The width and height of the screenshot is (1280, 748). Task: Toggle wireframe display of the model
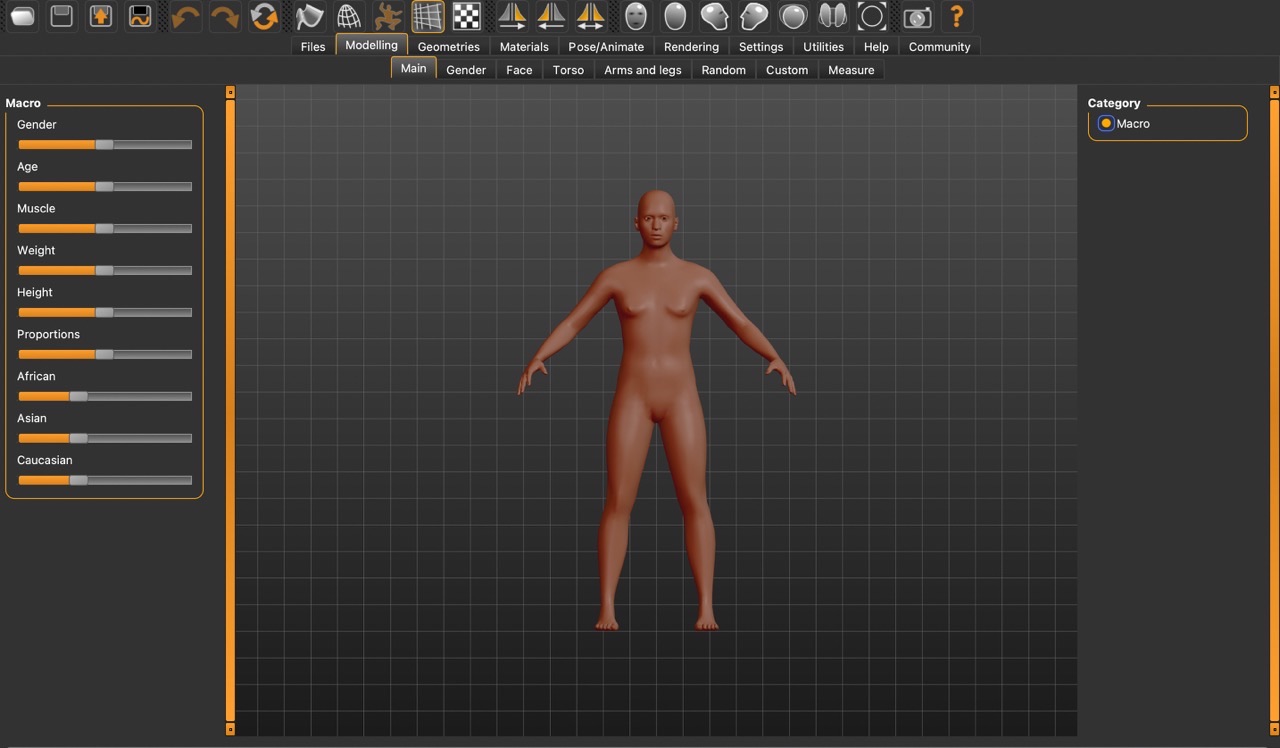click(348, 16)
